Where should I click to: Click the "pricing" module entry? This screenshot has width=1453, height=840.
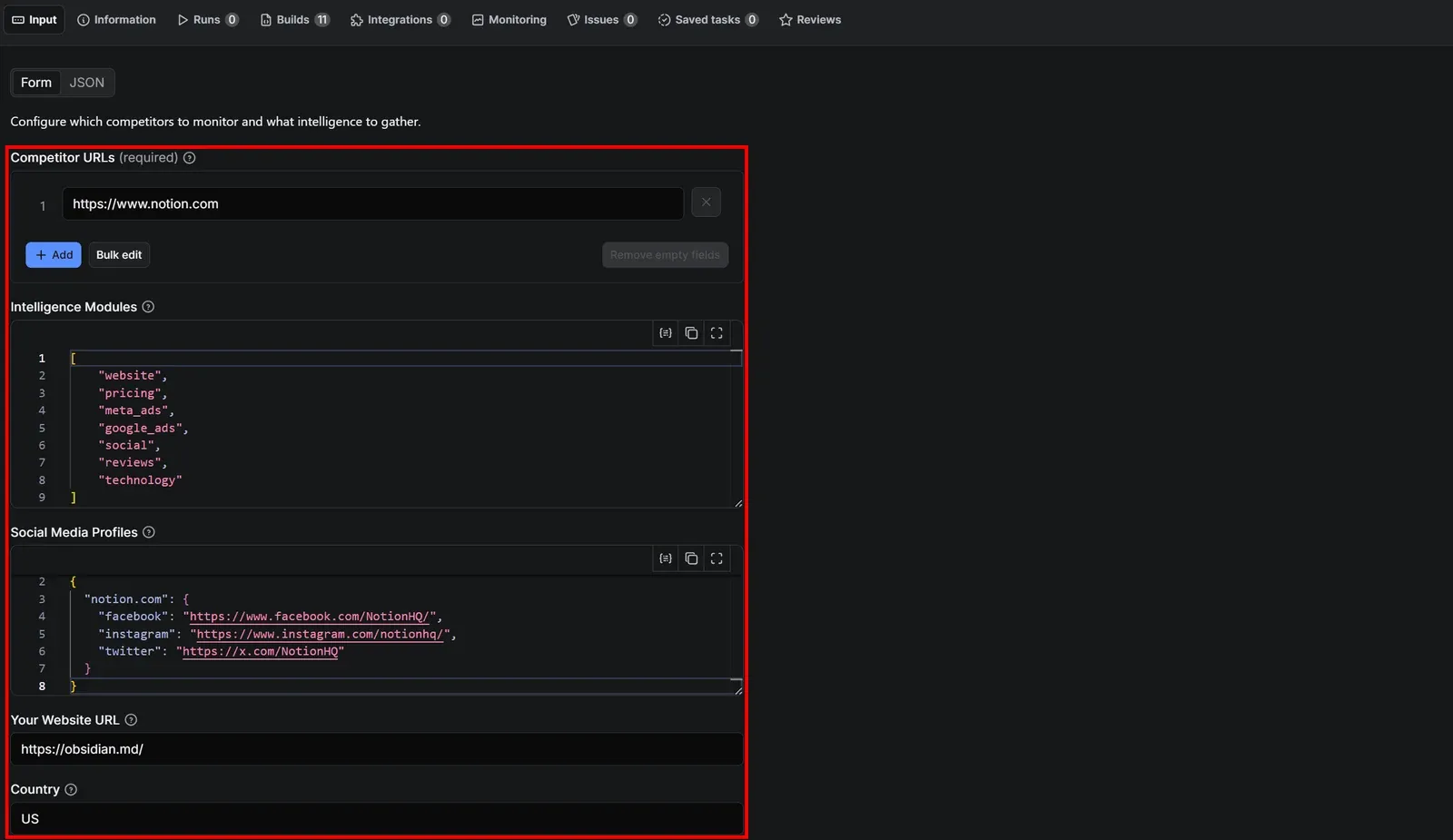tap(133, 393)
